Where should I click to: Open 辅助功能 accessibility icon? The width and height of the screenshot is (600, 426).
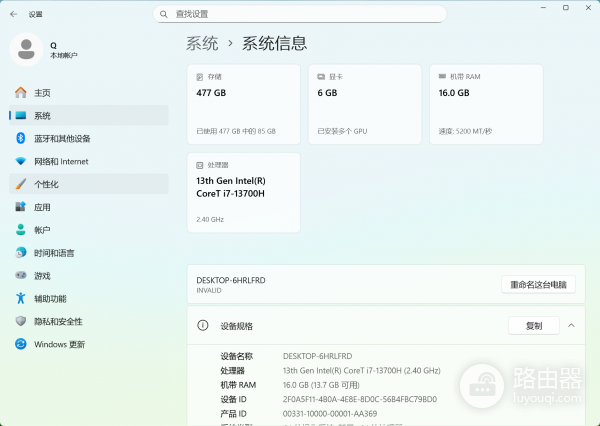[21, 298]
